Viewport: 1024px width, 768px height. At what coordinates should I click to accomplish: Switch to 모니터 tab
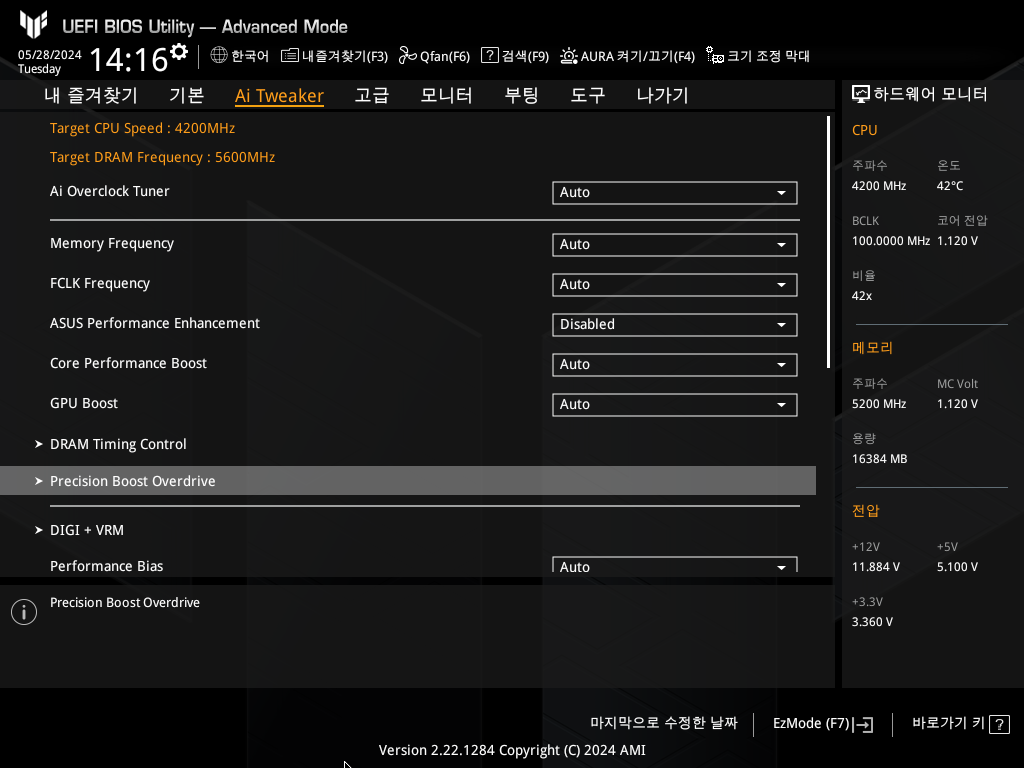pyautogui.click(x=447, y=95)
